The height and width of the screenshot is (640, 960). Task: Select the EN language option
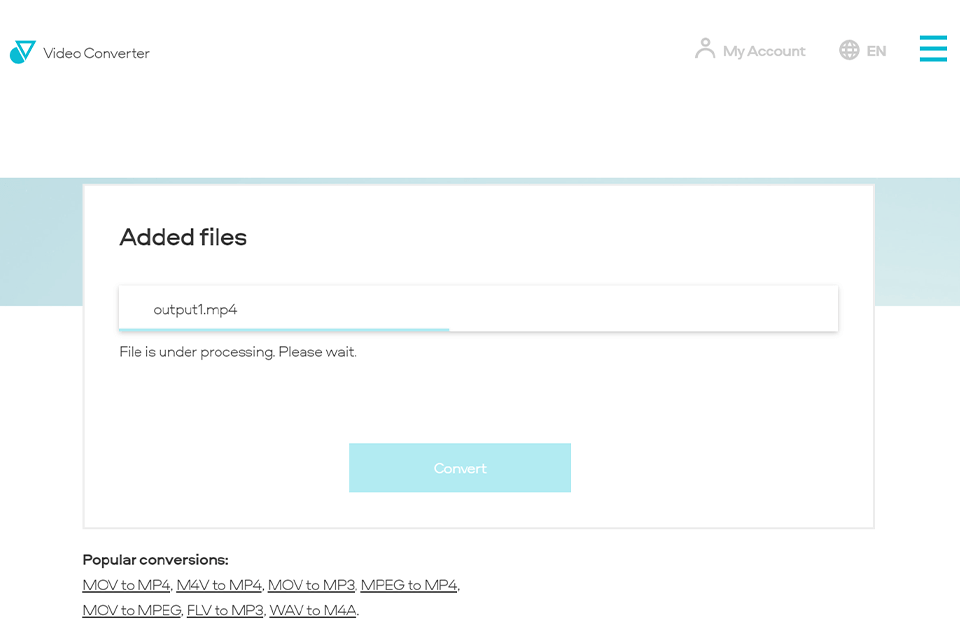[876, 50]
